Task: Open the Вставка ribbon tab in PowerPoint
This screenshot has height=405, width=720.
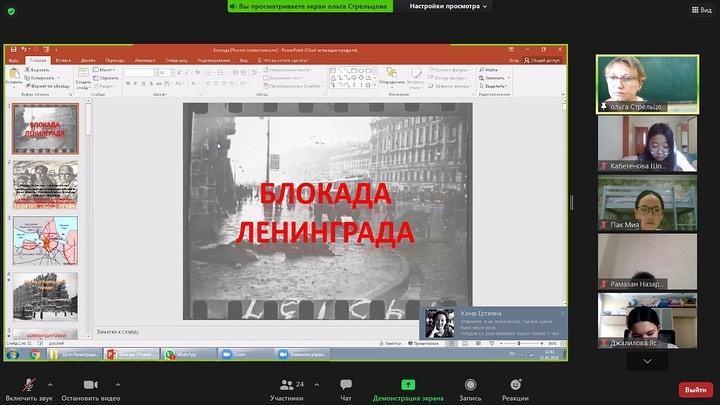Action: click(64, 60)
